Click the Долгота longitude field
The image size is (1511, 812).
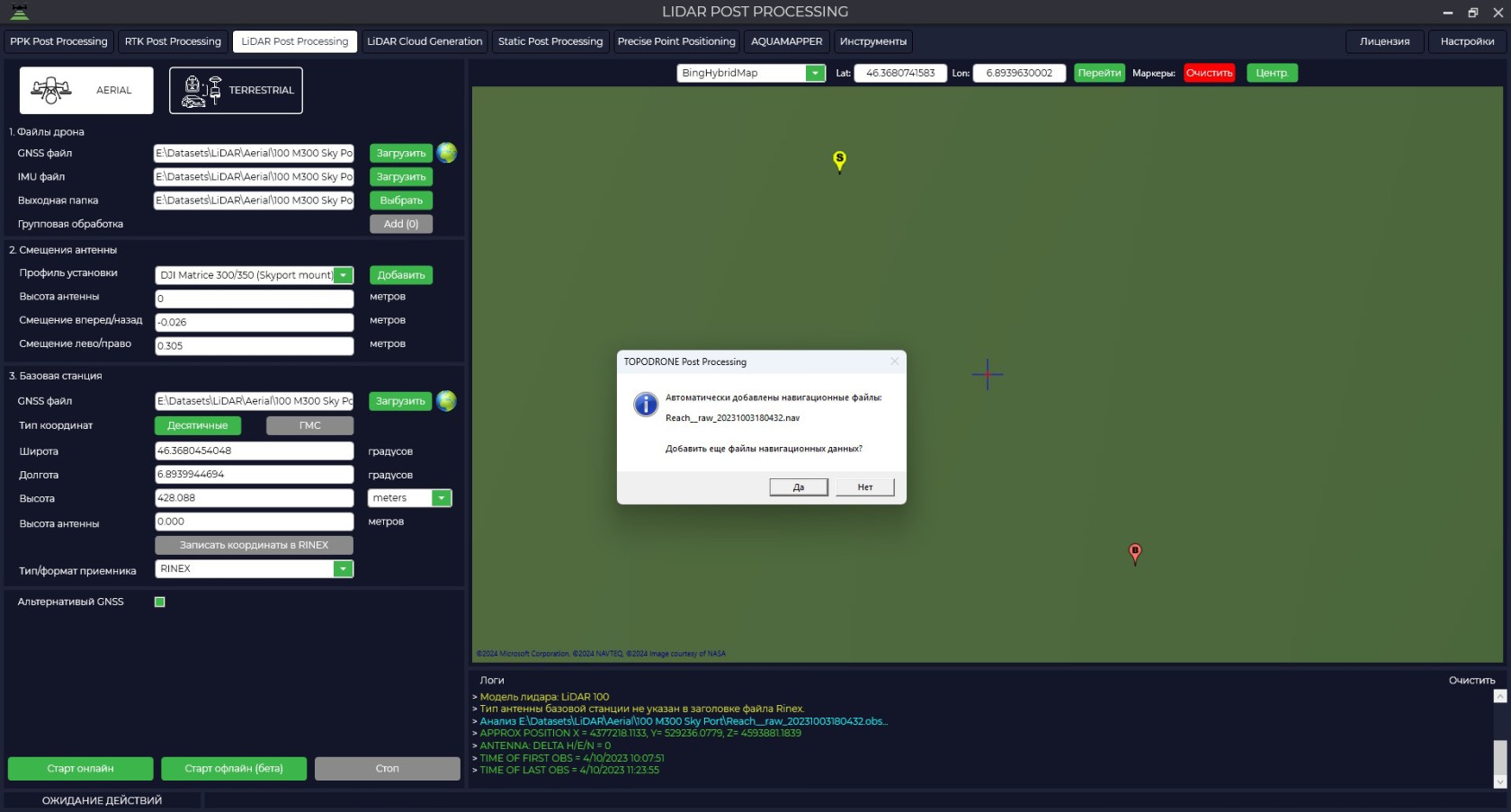[255, 474]
